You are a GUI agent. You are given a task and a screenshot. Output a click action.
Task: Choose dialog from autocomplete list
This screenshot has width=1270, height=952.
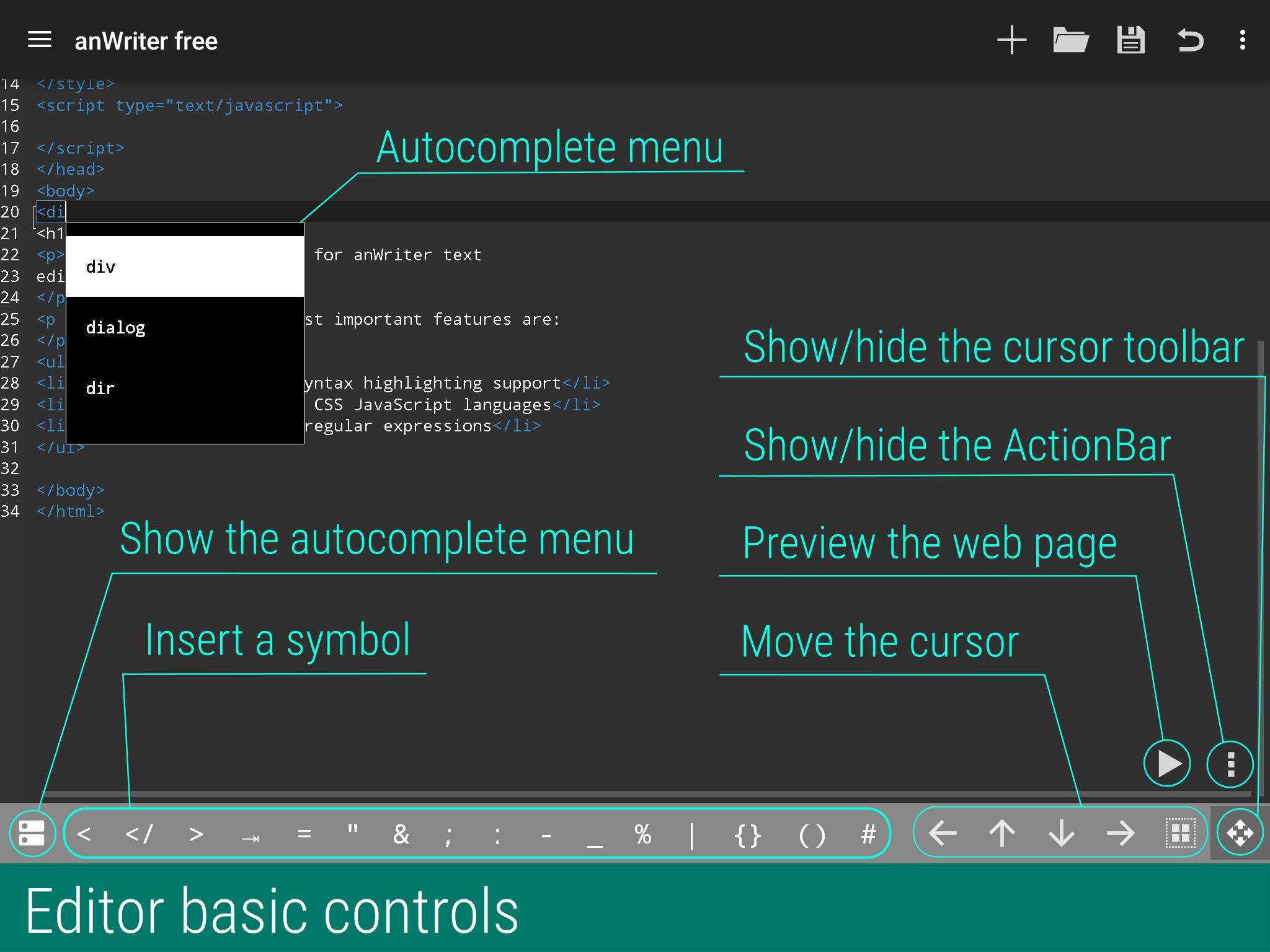185,327
